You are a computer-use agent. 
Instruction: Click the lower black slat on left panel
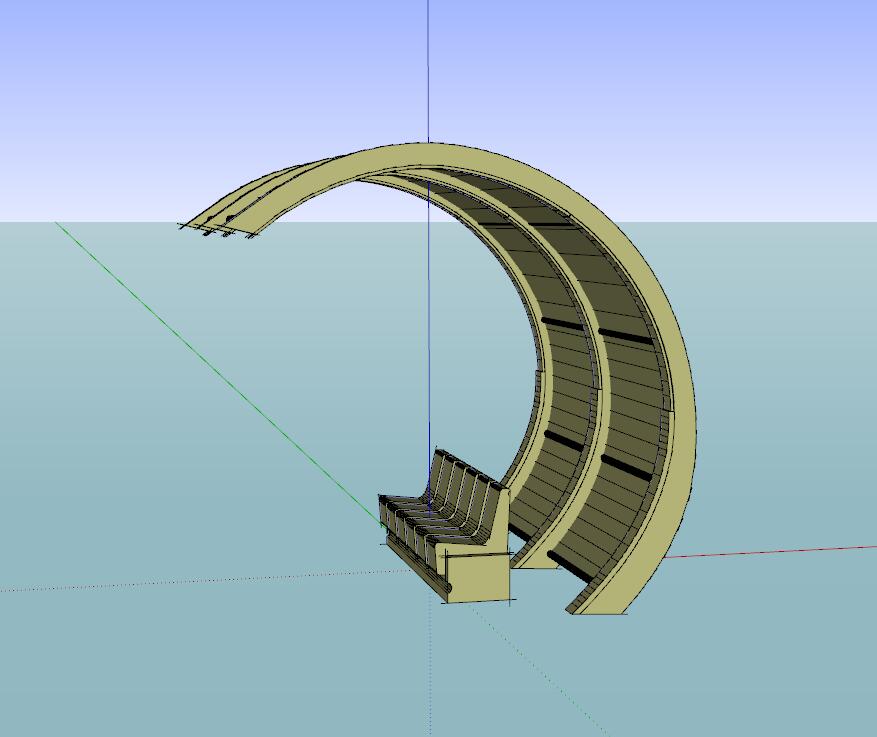click(x=562, y=440)
